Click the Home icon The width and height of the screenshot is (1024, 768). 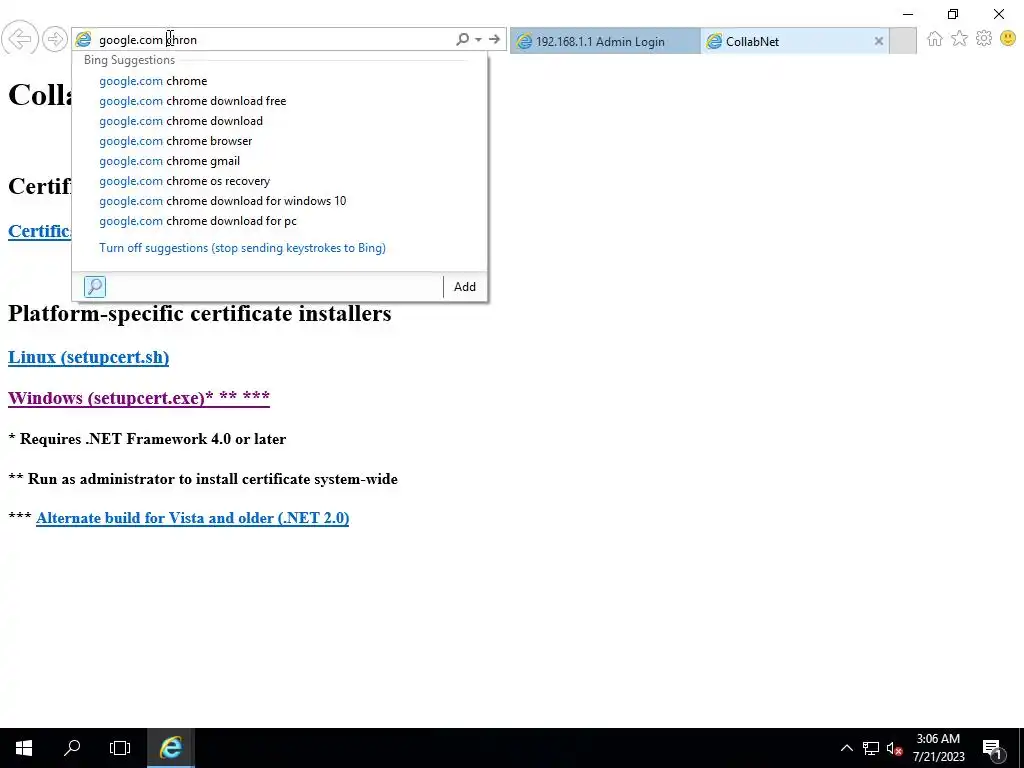coord(935,39)
